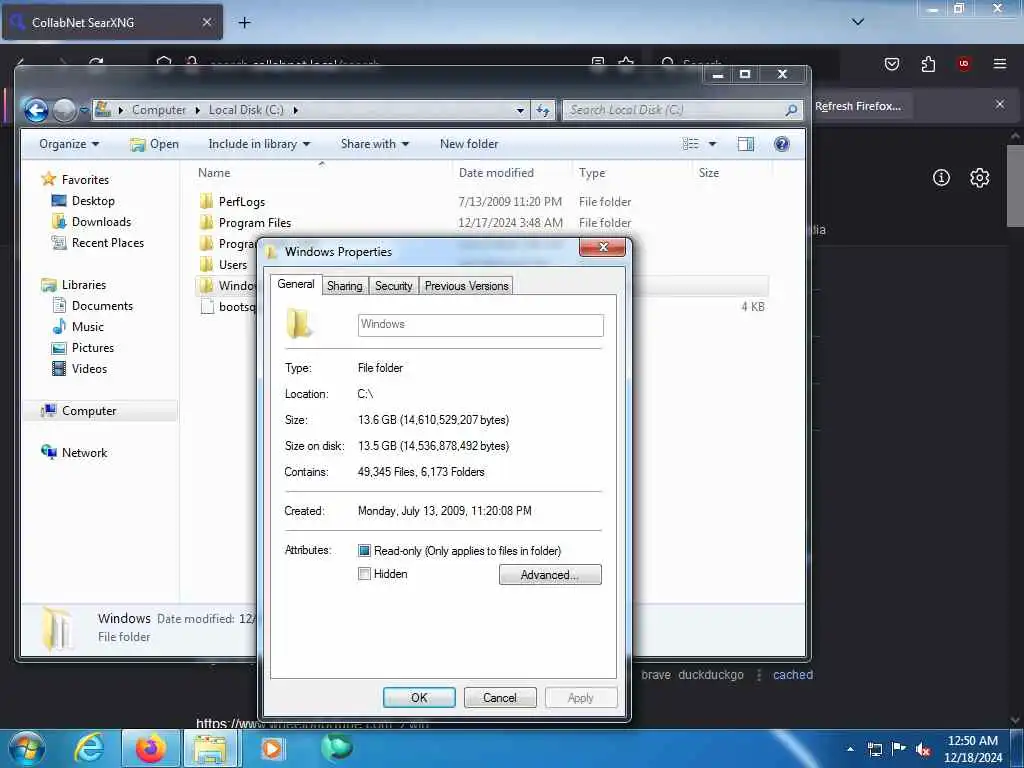Open Recent Places in Favorites
The image size is (1024, 768).
coord(108,242)
